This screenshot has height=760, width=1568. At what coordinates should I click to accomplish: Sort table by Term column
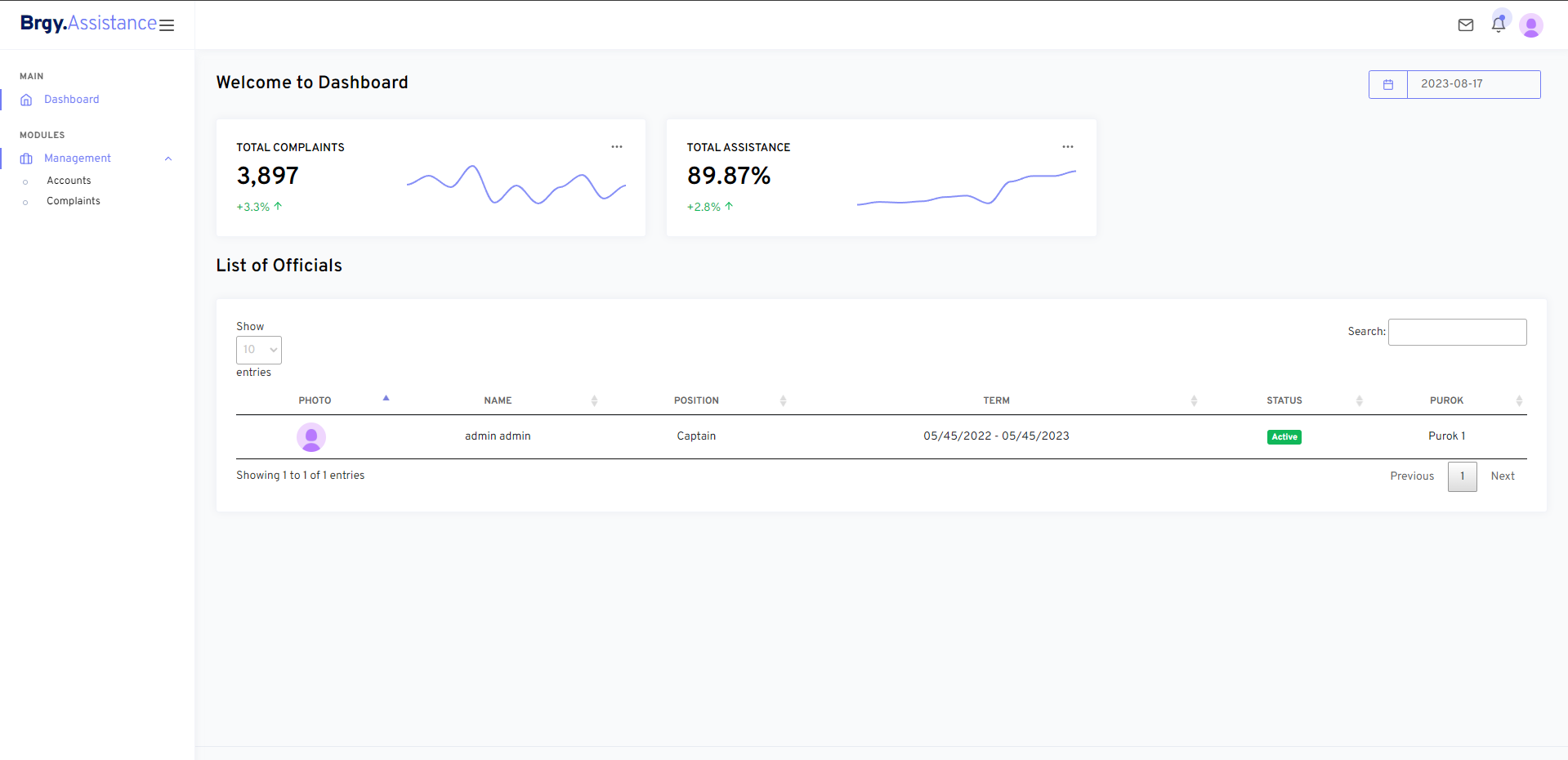(x=997, y=400)
